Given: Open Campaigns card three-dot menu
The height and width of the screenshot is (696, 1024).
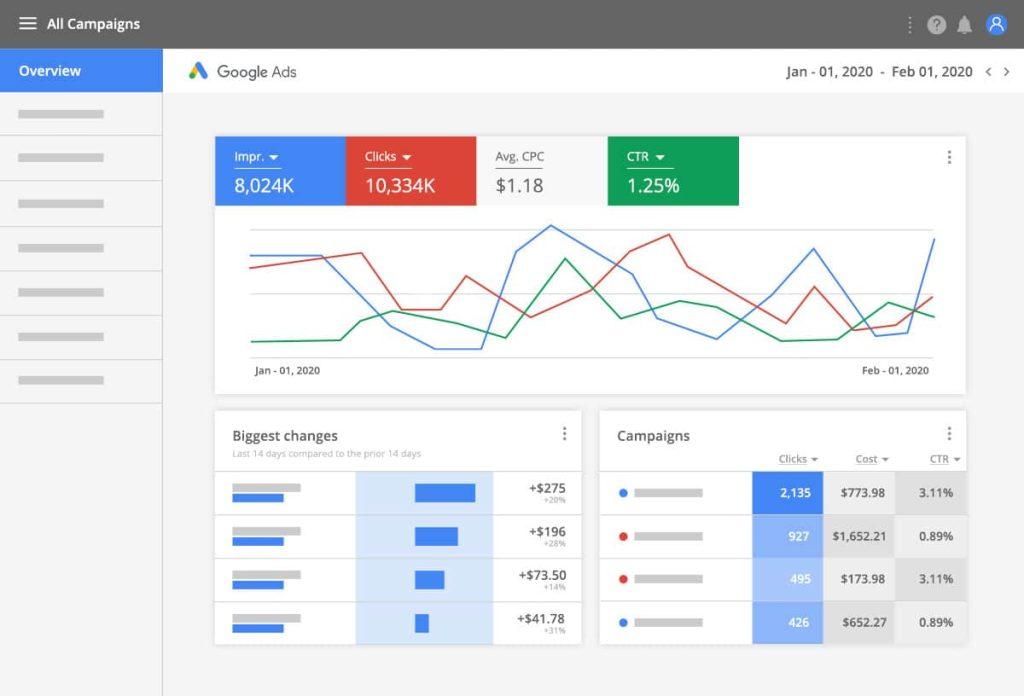Looking at the screenshot, I should coord(948,434).
